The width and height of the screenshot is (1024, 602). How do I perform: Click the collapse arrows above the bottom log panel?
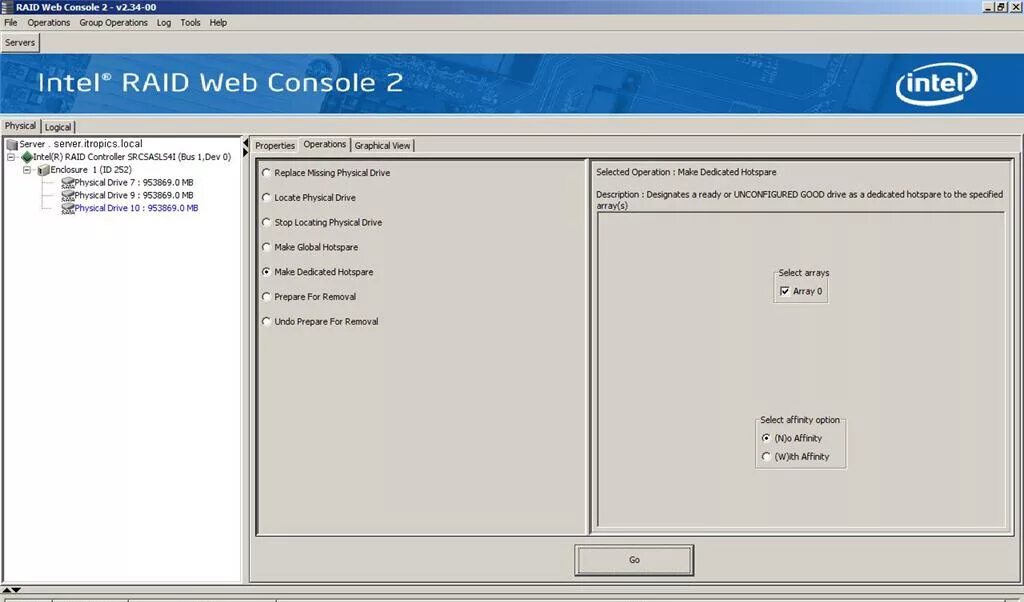pos(12,590)
